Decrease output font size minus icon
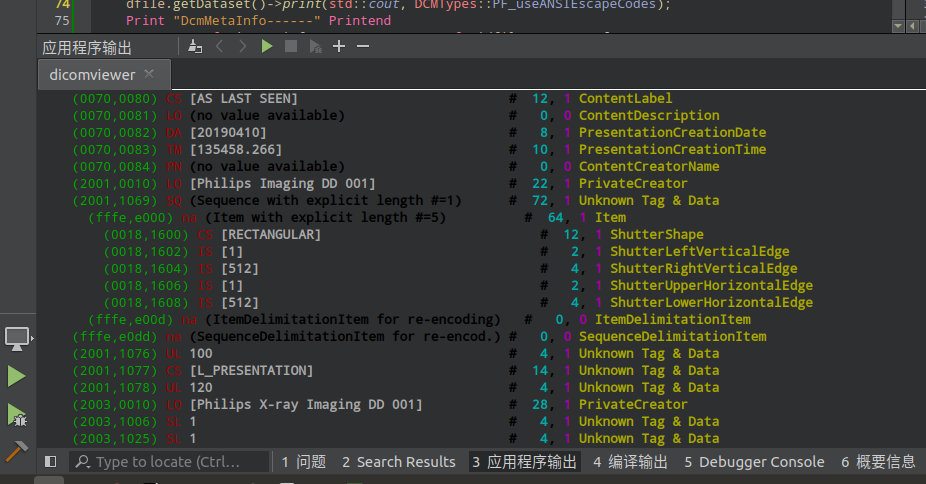This screenshot has height=484, width=926. [x=363, y=47]
